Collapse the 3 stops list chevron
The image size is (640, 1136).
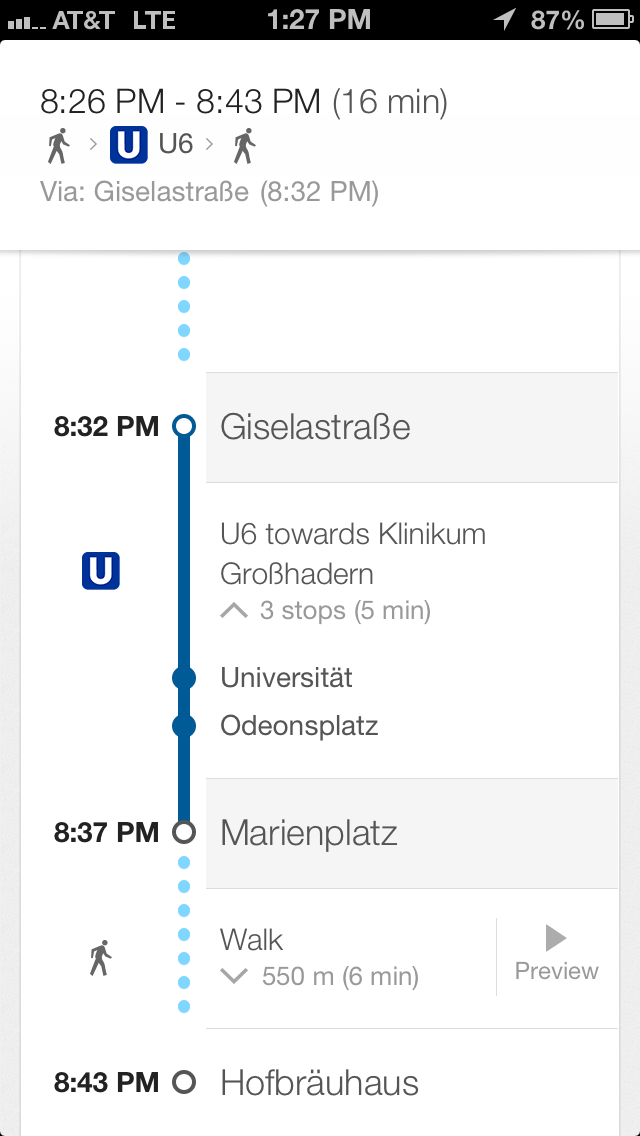tap(234, 610)
